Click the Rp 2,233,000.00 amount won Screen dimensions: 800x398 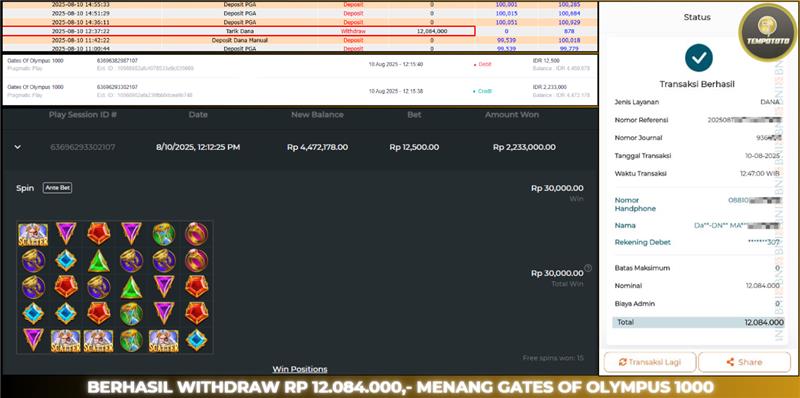pos(524,147)
